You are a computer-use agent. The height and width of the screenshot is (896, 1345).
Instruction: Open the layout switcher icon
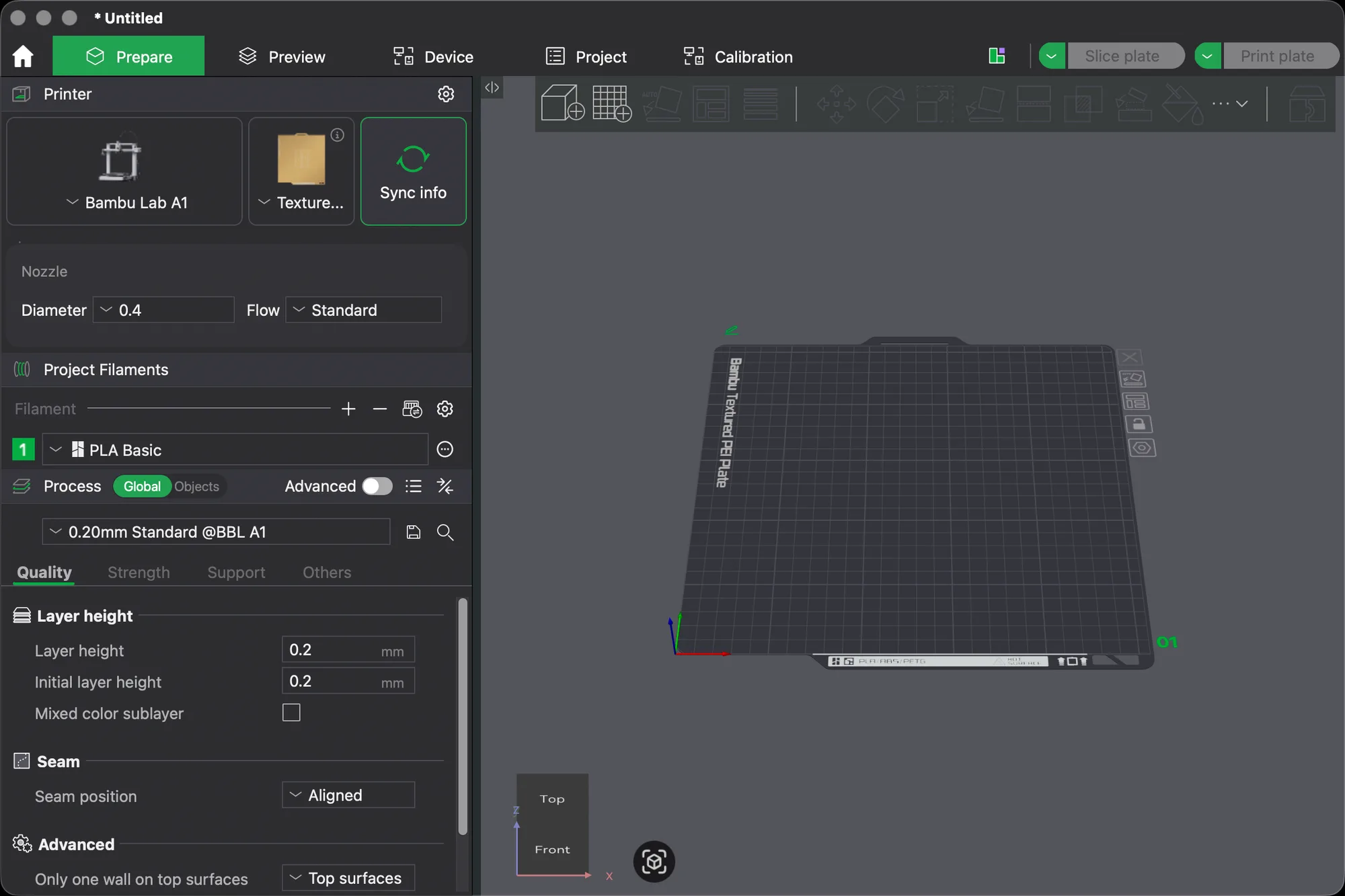point(997,56)
